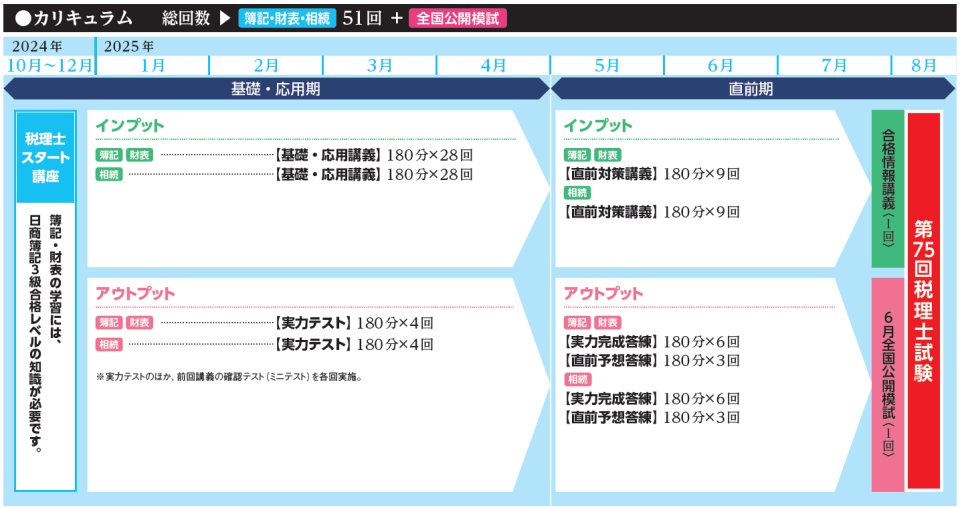Select the pink 財表 tag under 基礎・応用期 アウトプット

click(x=139, y=323)
